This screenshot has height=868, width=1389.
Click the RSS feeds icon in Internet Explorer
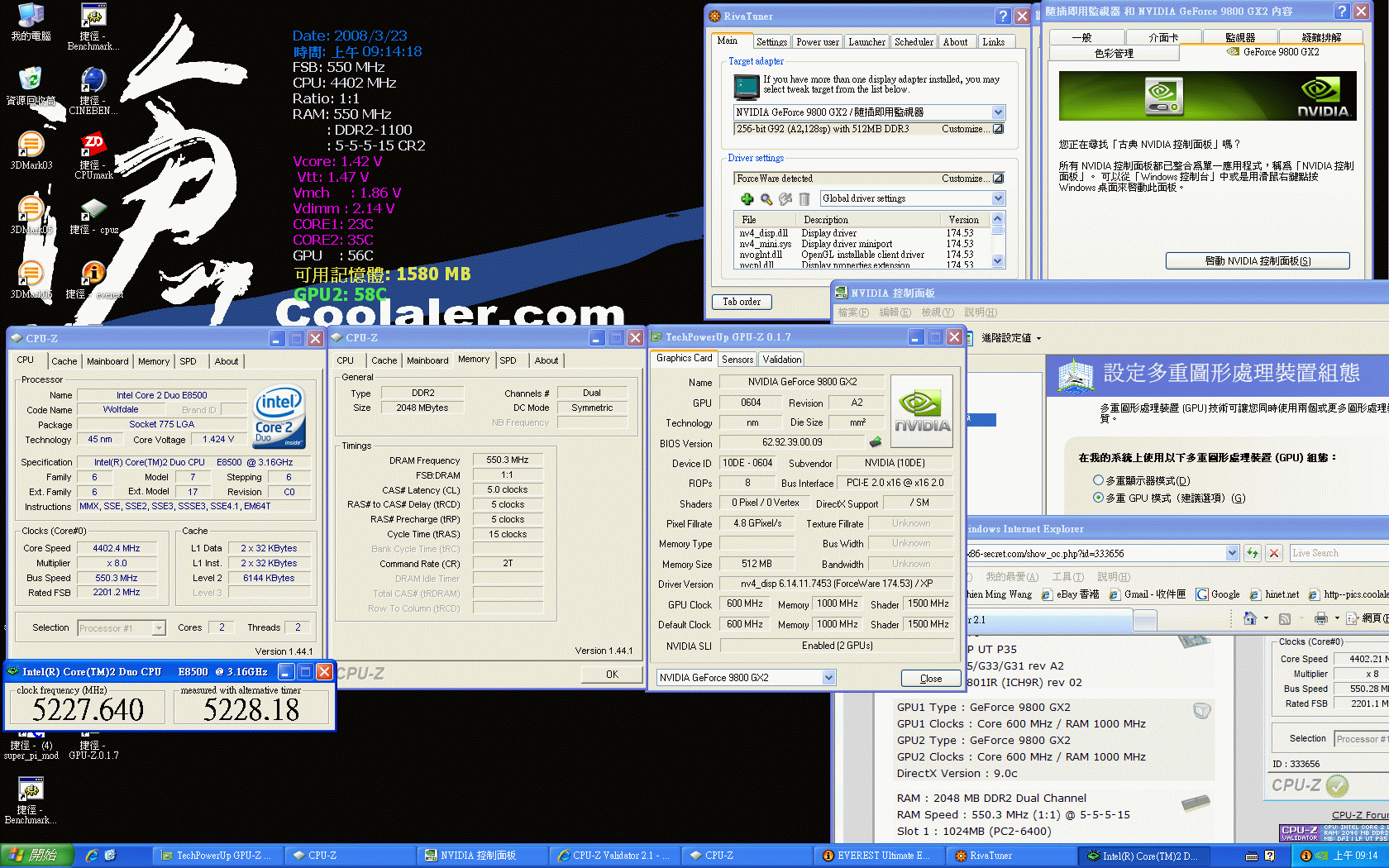click(x=1284, y=618)
